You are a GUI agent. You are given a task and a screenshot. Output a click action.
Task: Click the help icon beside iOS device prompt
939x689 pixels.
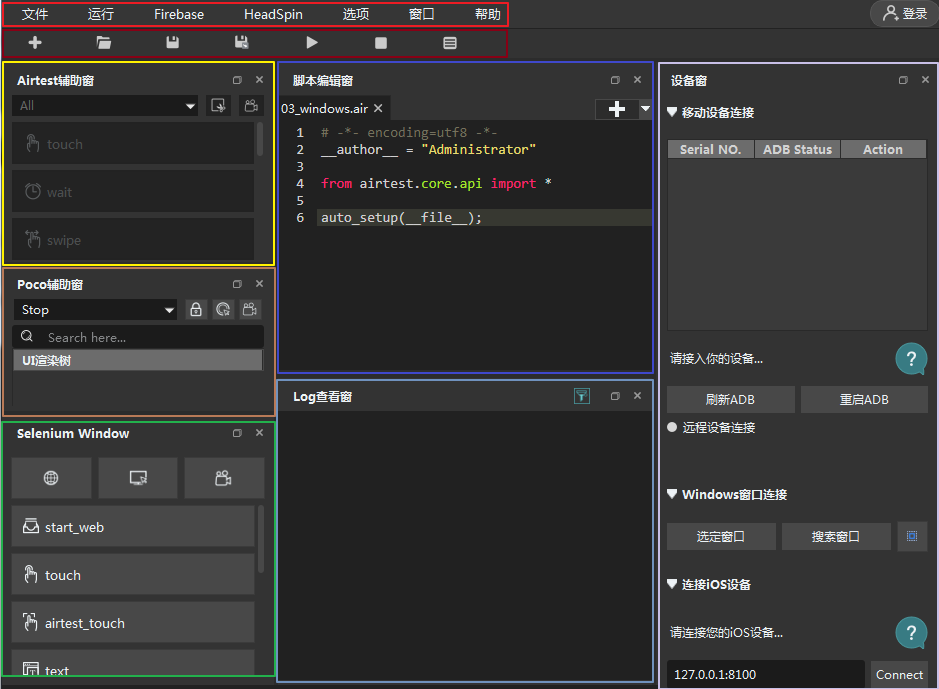911,633
